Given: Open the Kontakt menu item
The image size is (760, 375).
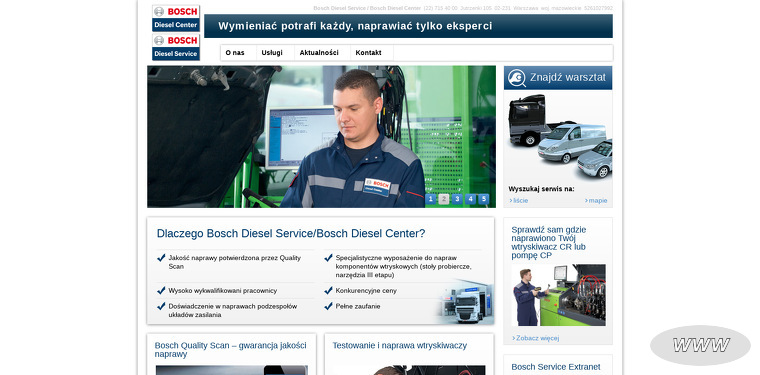Looking at the screenshot, I should point(368,53).
